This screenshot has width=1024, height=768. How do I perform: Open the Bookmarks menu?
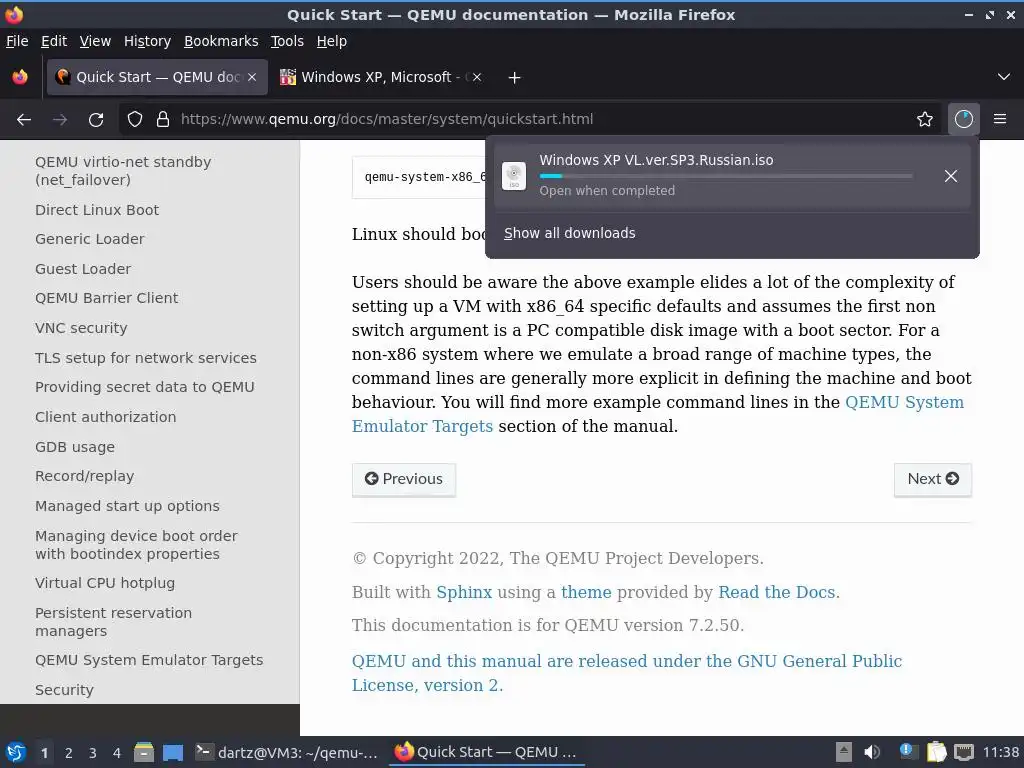point(221,41)
